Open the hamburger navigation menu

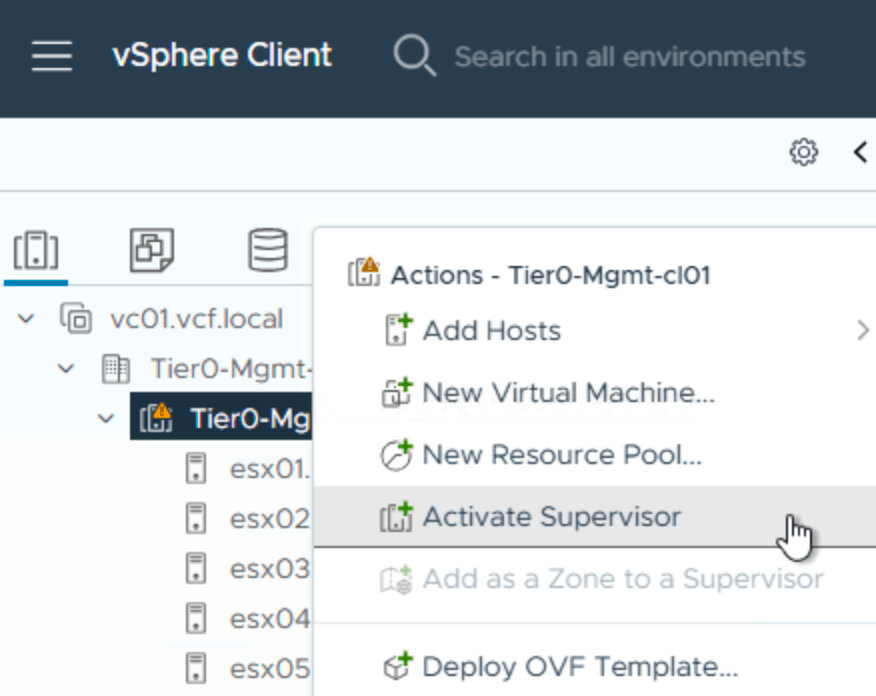coord(51,56)
